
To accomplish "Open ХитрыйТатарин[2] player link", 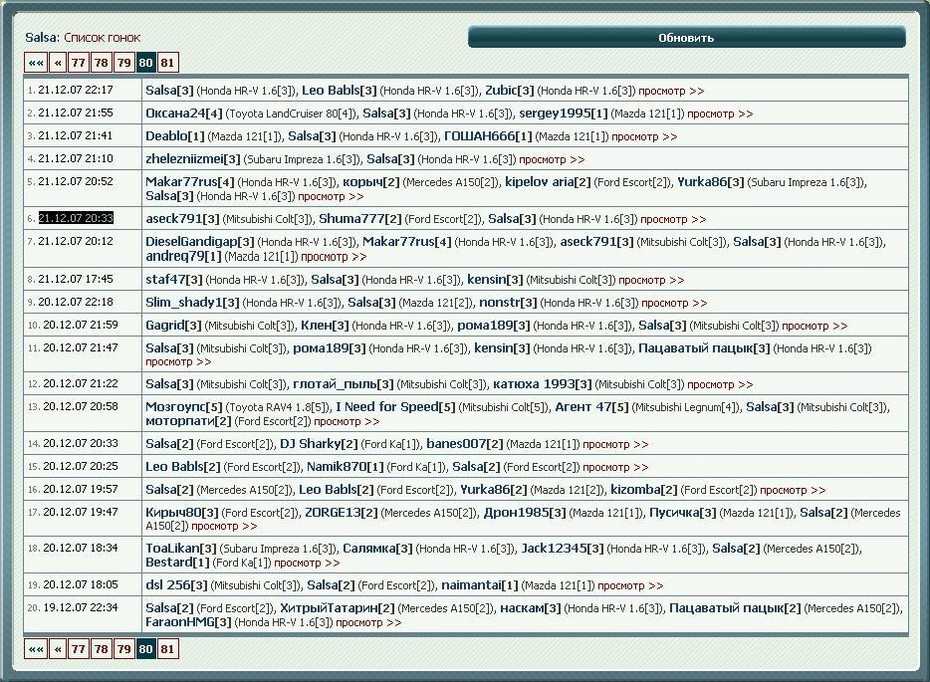I will click(x=337, y=608).
